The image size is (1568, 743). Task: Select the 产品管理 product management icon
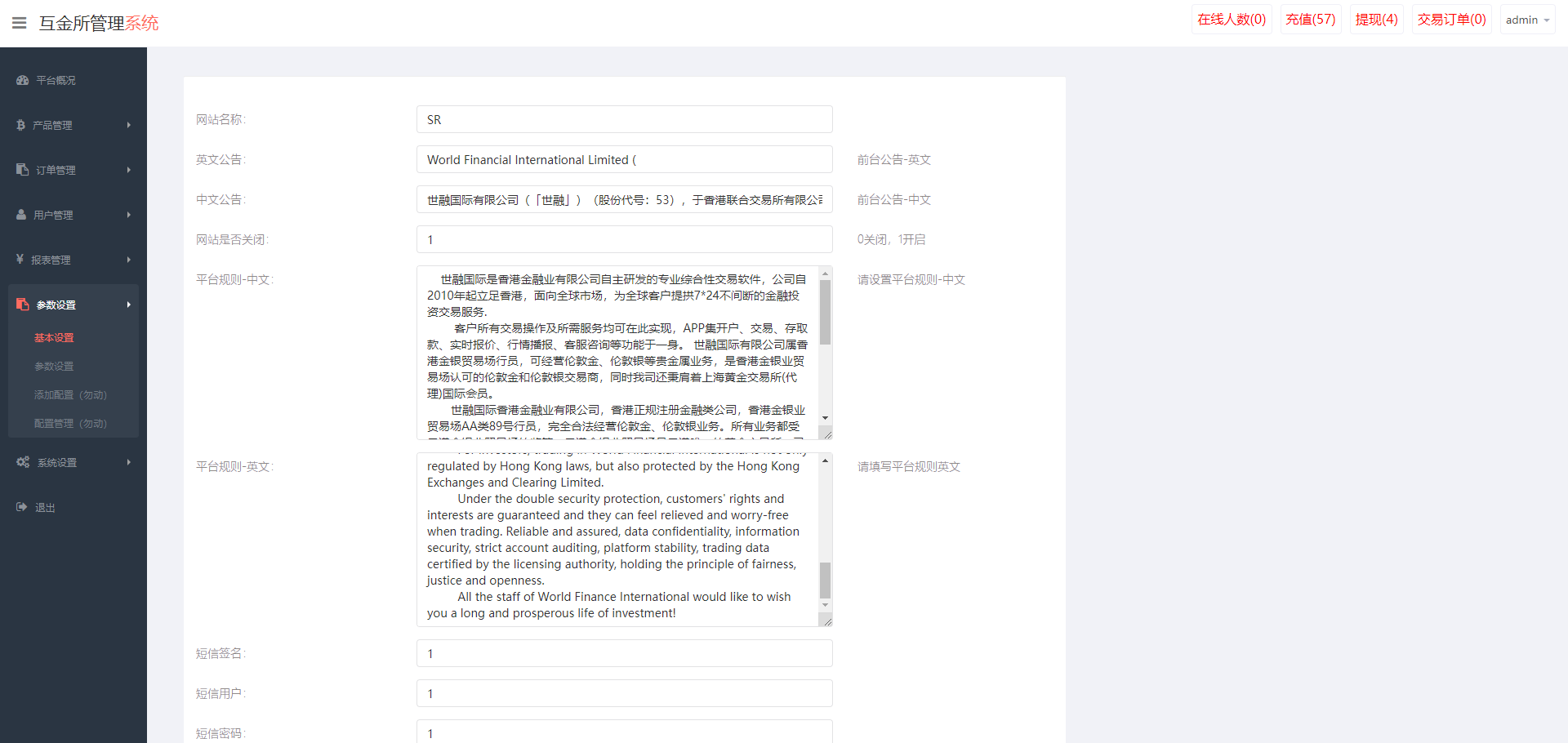coord(21,125)
